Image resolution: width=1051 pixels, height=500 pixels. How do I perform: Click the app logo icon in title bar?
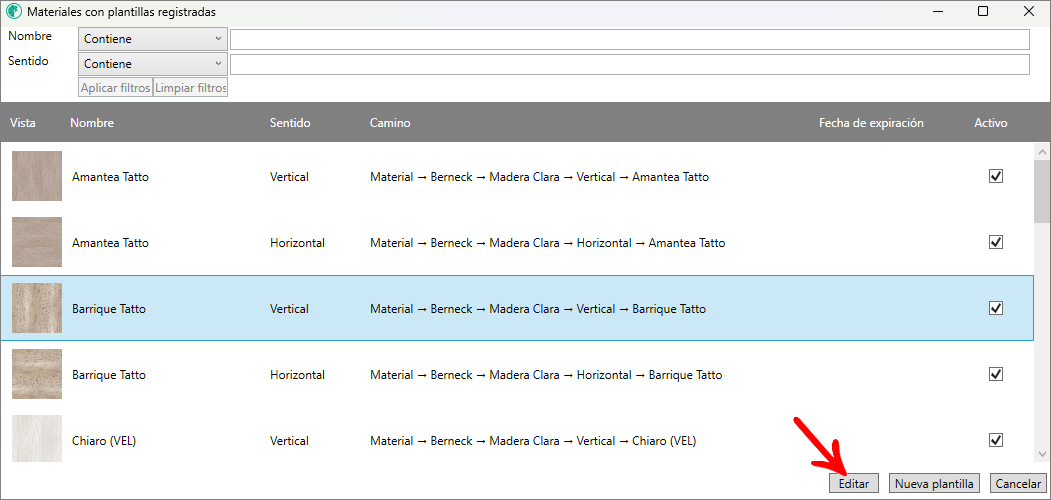pos(12,12)
